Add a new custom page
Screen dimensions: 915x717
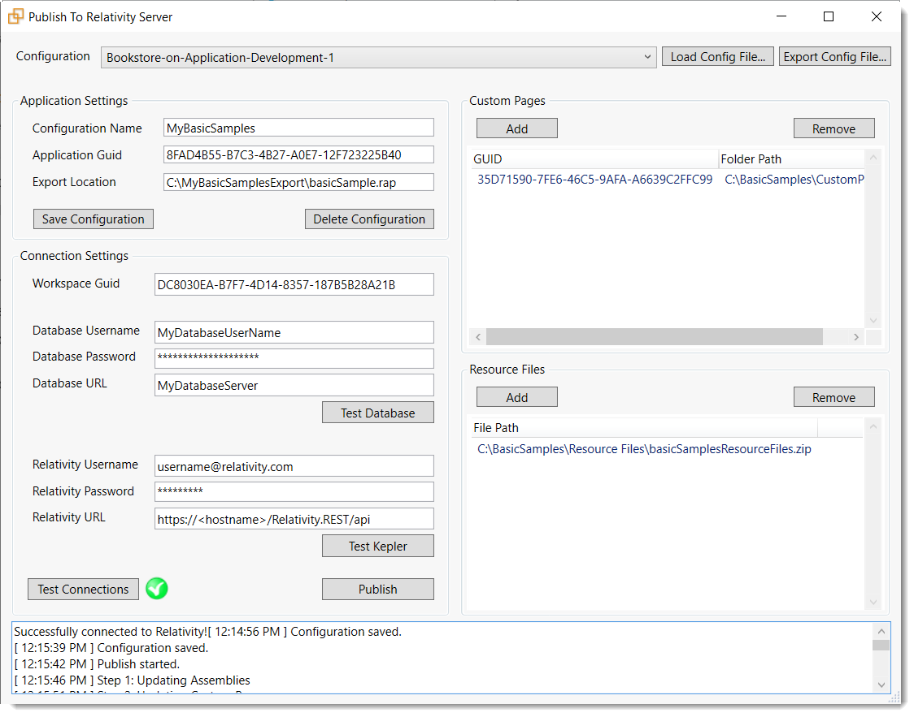[517, 128]
